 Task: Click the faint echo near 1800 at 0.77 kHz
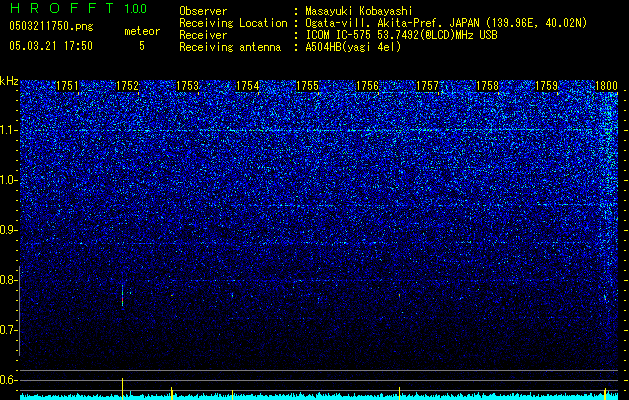coord(605,298)
